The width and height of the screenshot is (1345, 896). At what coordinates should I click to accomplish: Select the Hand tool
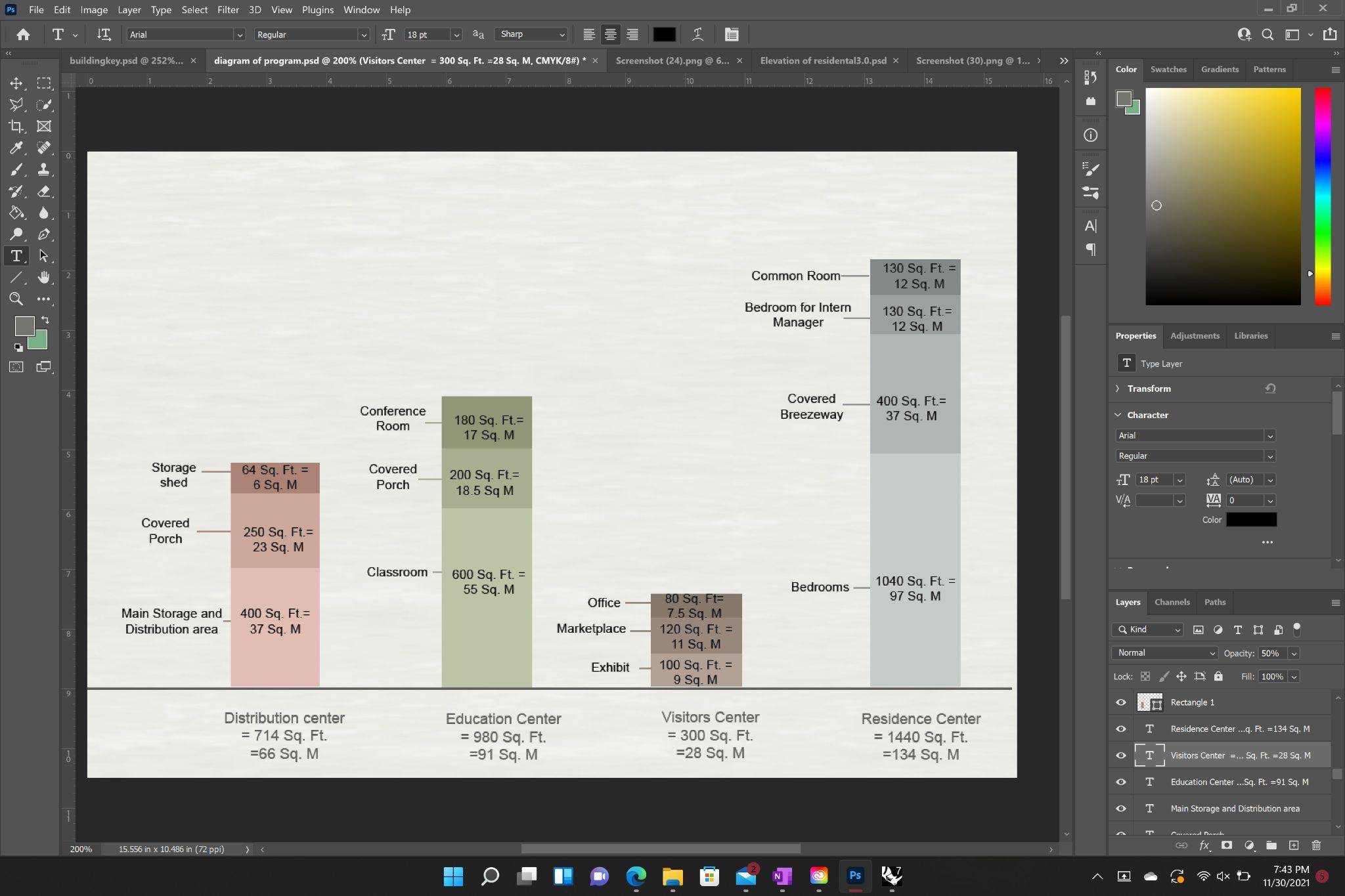[43, 277]
